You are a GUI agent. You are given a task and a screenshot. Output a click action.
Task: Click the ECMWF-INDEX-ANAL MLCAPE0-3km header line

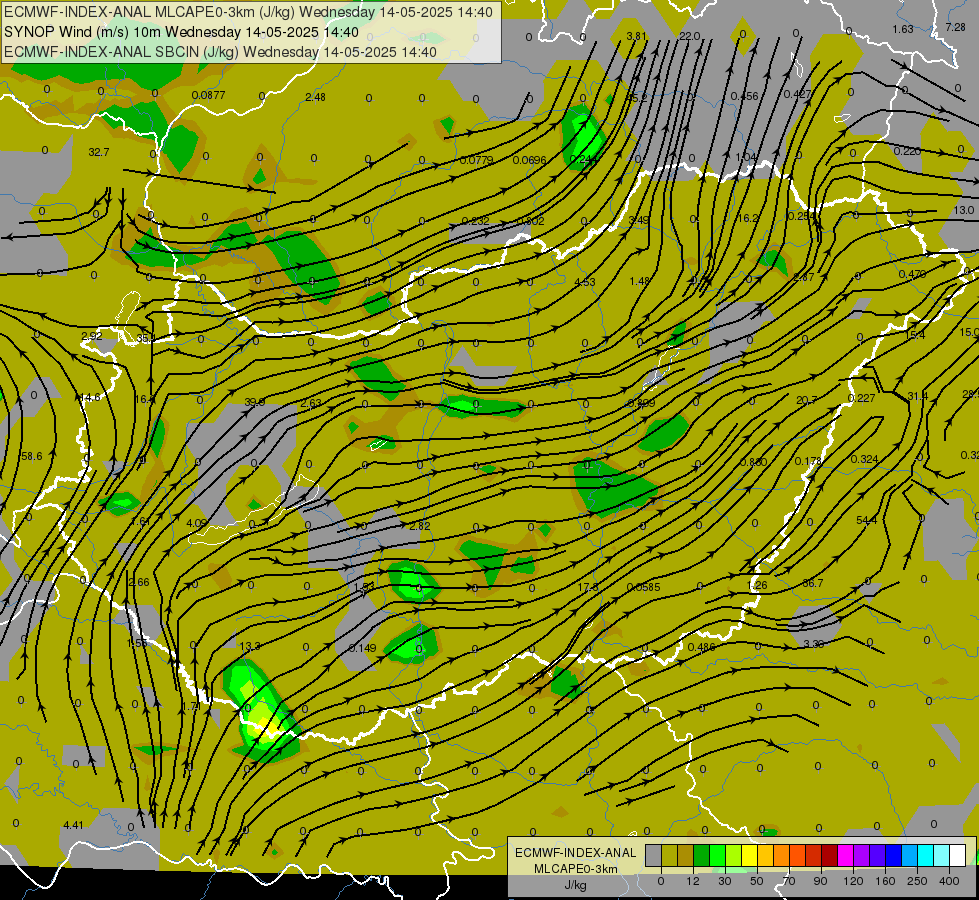coord(248,12)
